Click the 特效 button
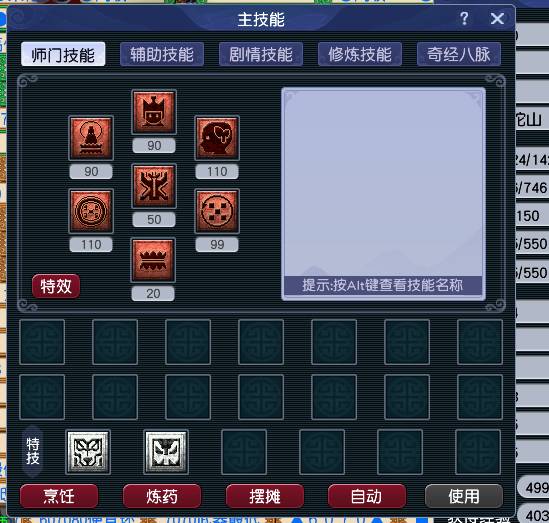Screen dimensions: 549x523 click(56, 286)
